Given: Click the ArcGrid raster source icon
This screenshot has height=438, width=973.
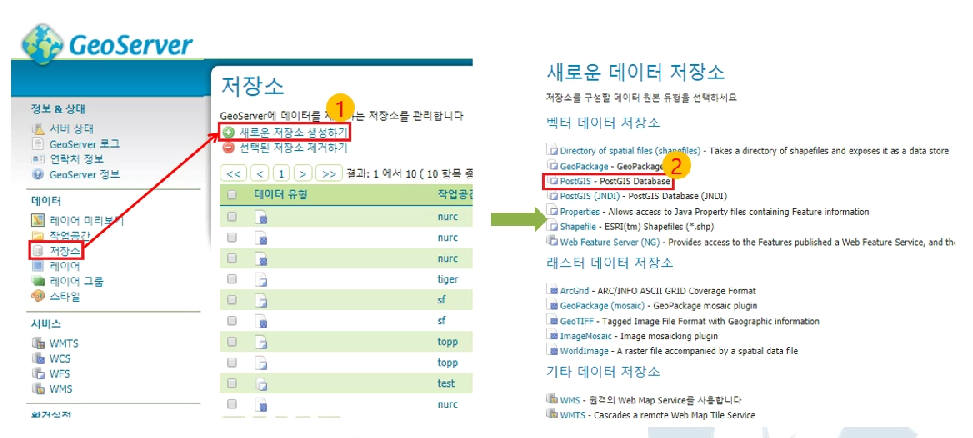Looking at the screenshot, I should [x=553, y=290].
